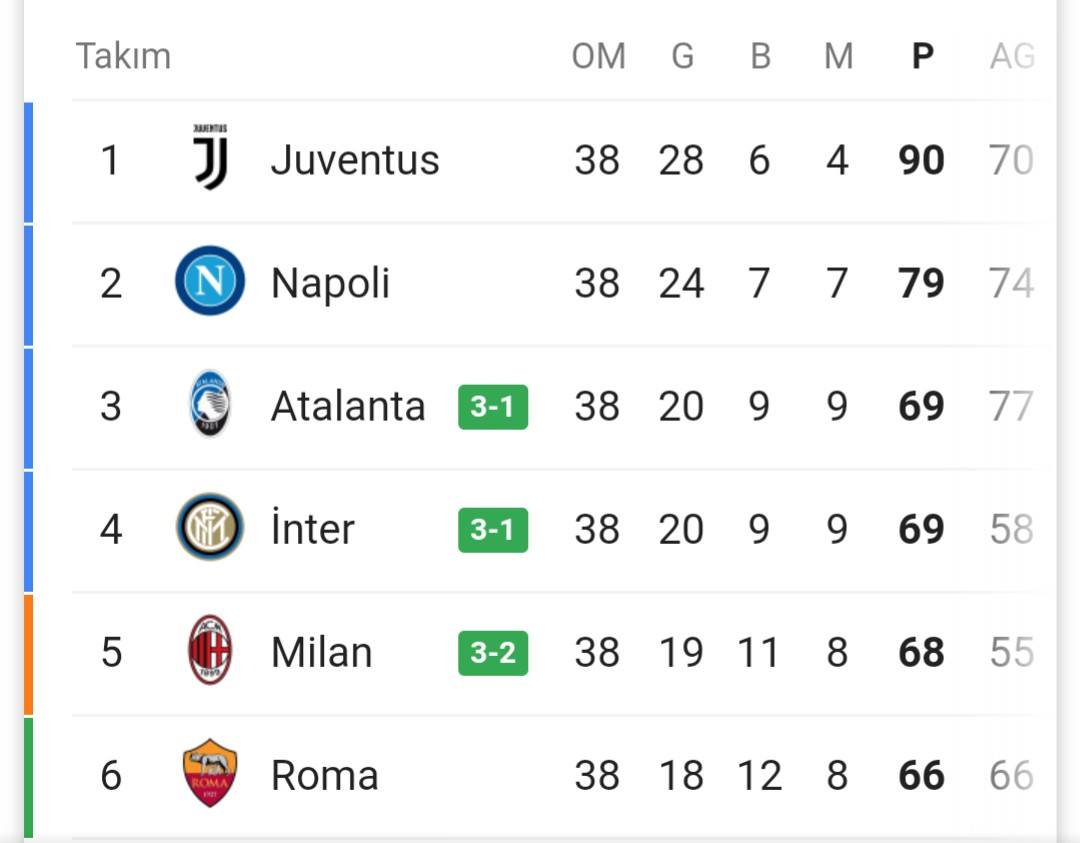Click Juventus's 90 points value
Image resolution: width=1080 pixels, height=843 pixels.
(922, 160)
